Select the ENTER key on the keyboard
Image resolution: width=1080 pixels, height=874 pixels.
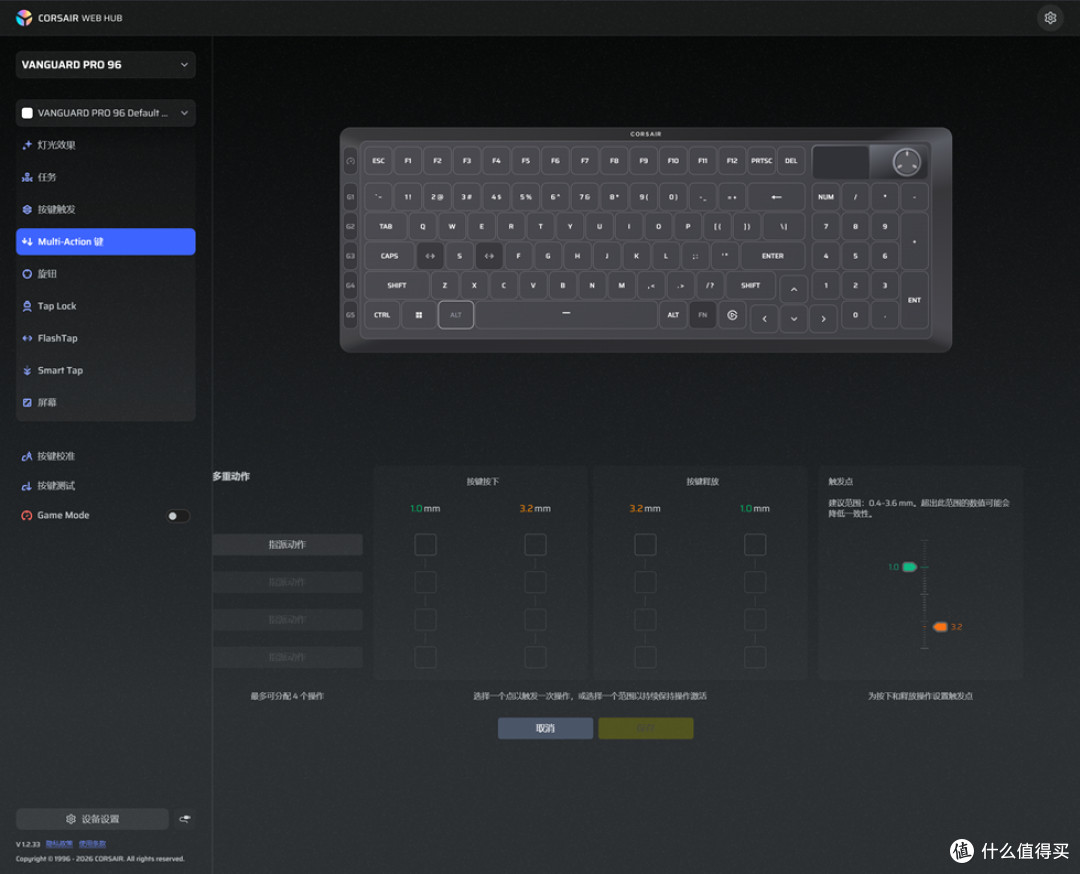pos(773,256)
